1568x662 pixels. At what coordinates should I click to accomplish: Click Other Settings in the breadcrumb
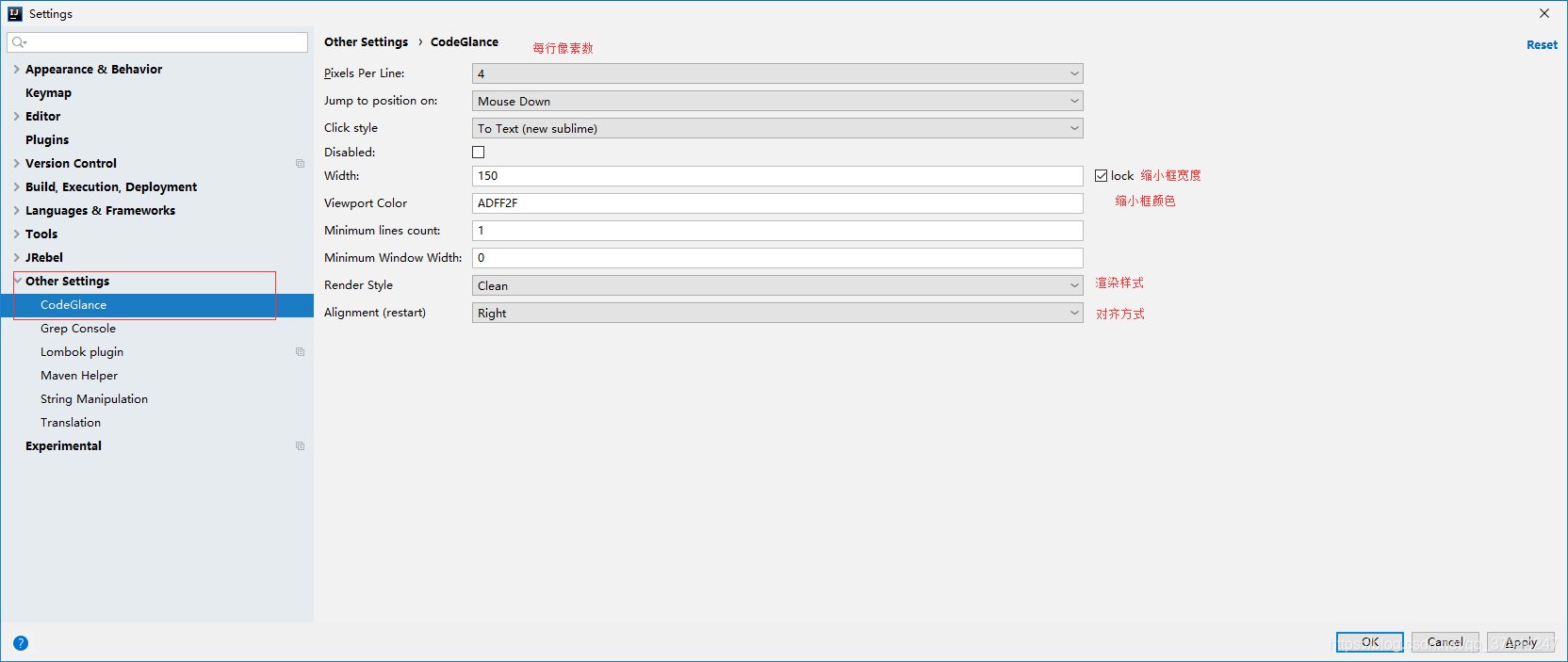point(367,42)
